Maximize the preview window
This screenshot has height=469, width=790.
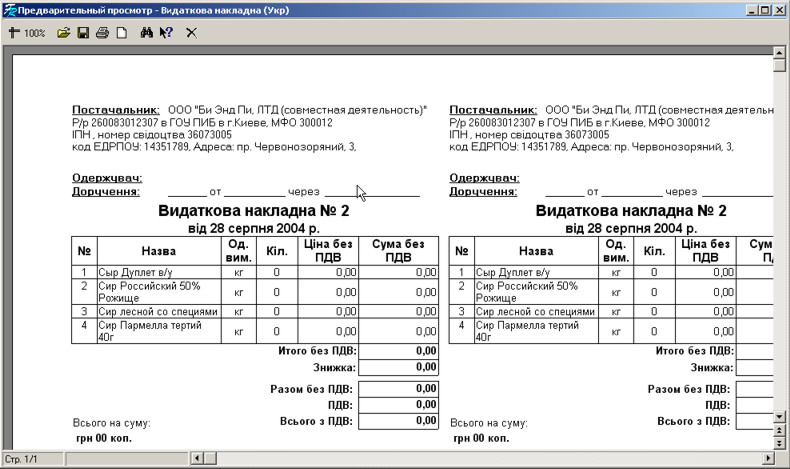[x=764, y=9]
